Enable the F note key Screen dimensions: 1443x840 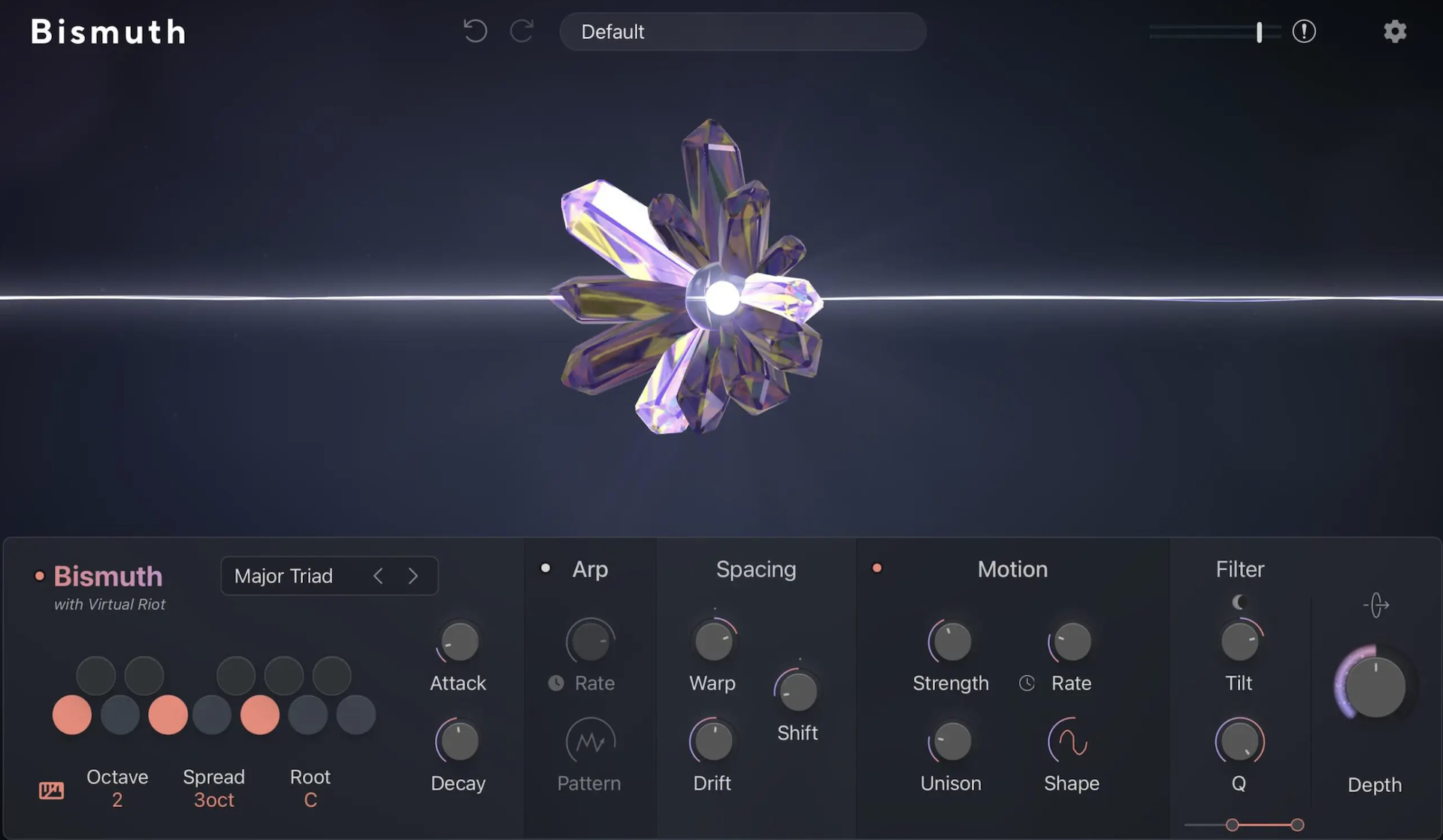tap(213, 715)
